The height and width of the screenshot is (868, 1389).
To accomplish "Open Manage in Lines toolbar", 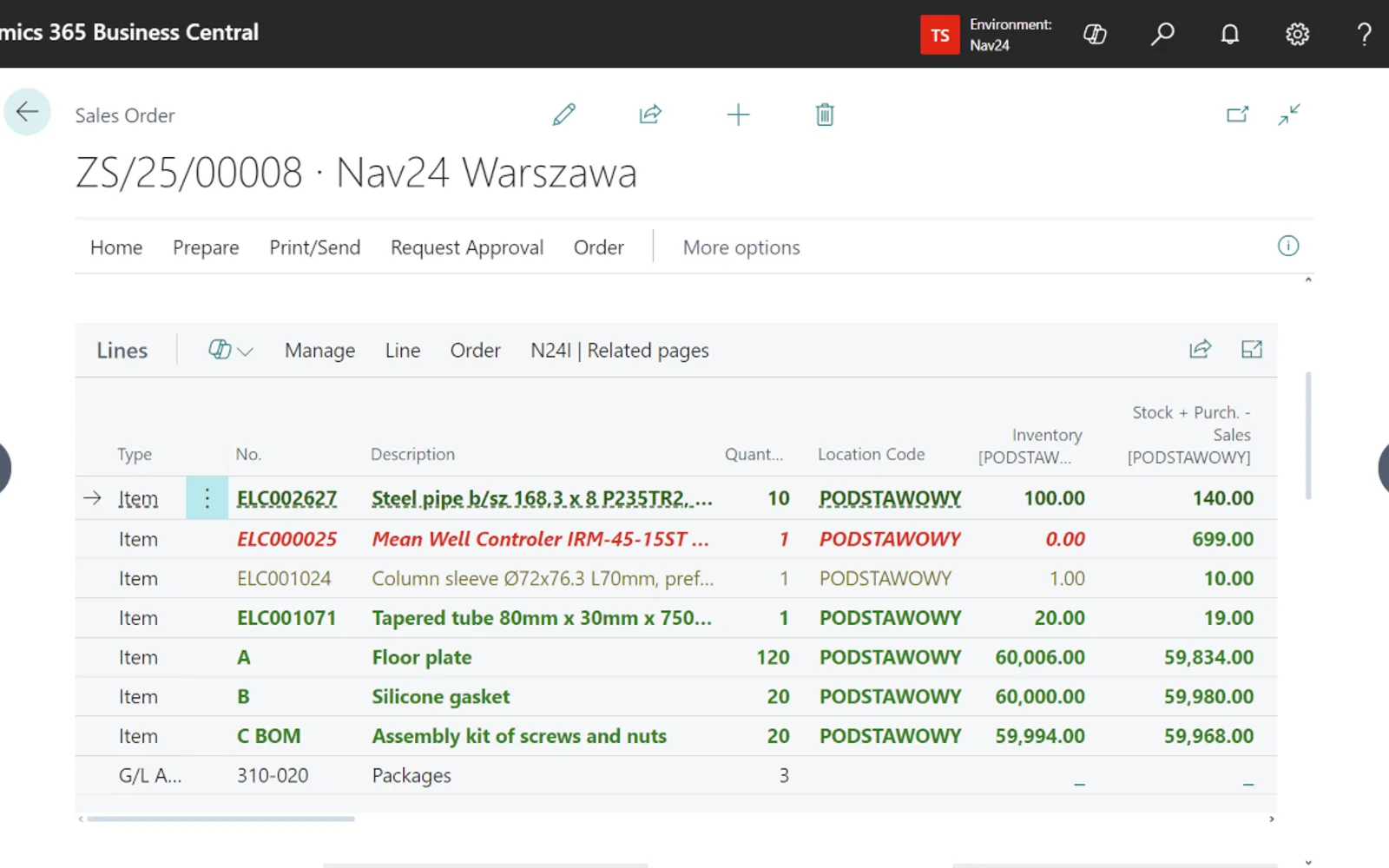I will (320, 350).
